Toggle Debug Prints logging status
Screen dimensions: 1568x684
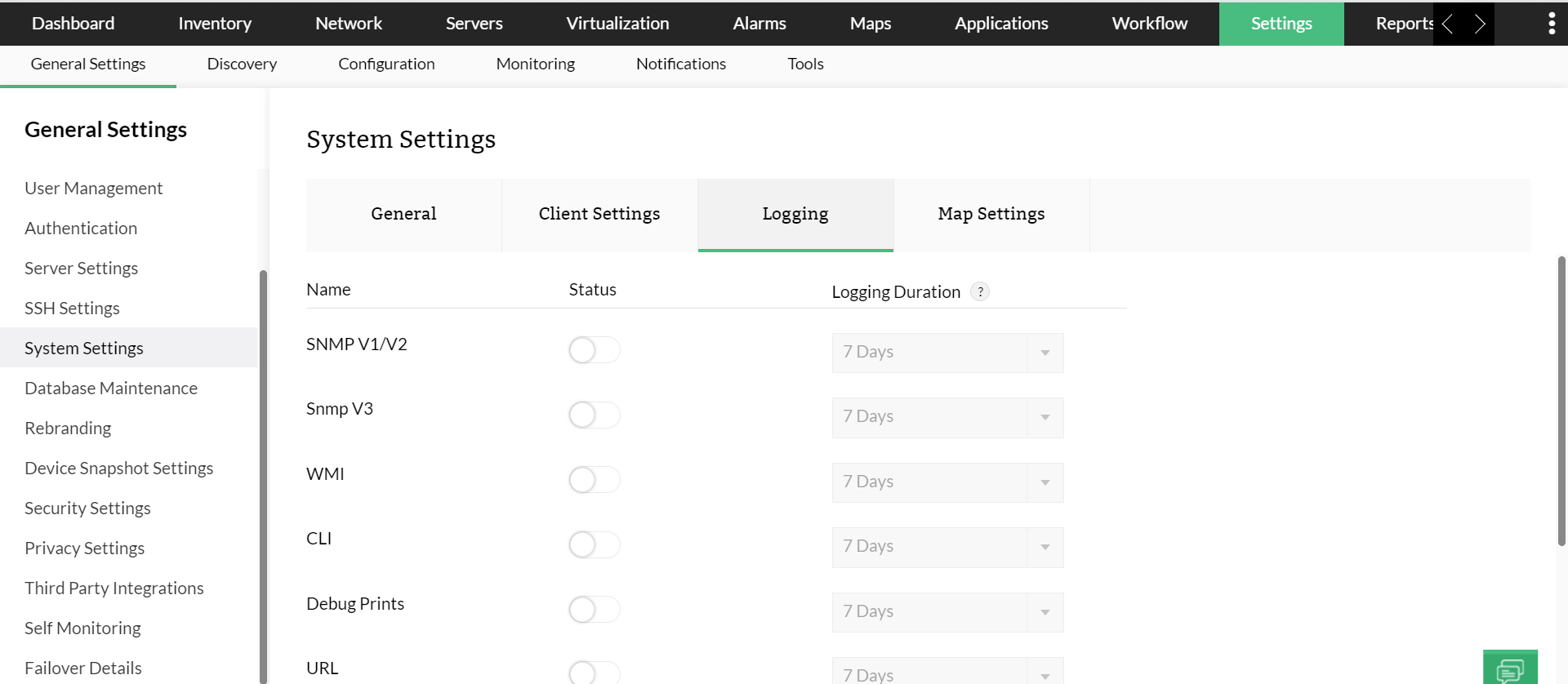click(594, 610)
